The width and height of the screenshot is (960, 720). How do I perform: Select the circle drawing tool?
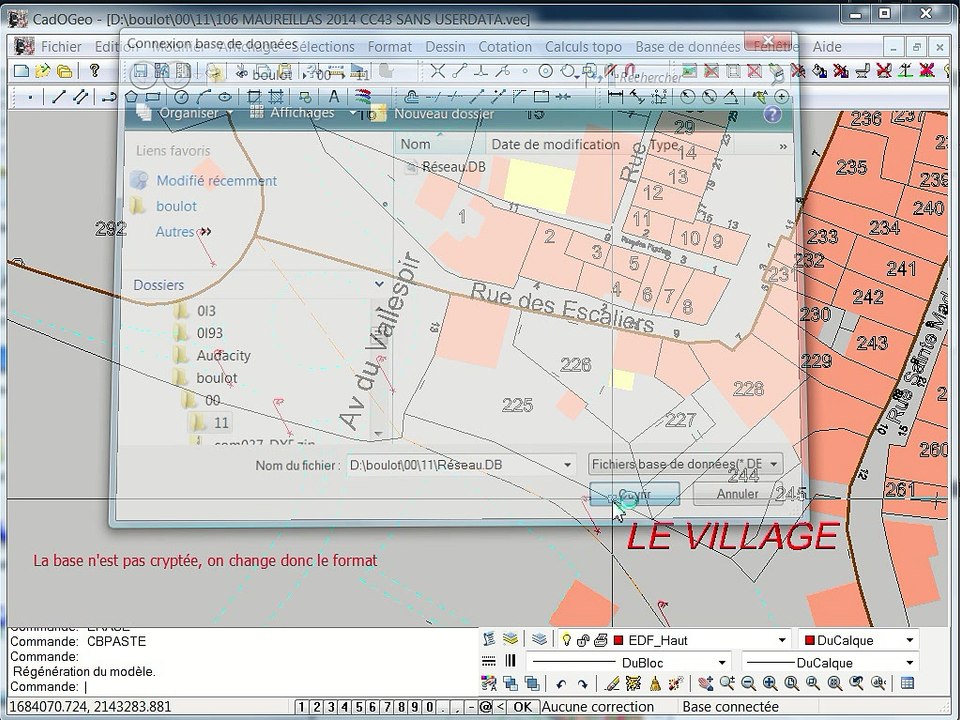(x=181, y=97)
